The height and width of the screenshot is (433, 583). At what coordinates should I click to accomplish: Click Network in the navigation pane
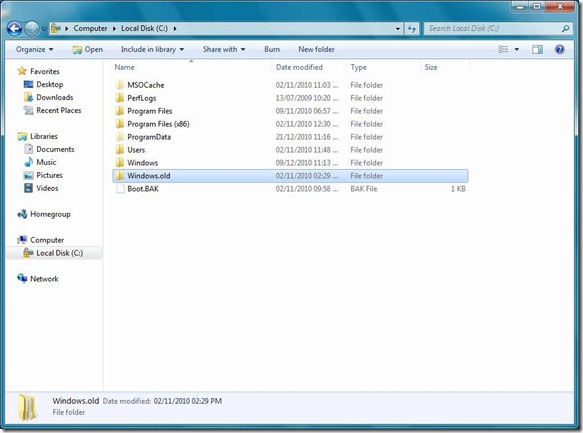pos(44,279)
